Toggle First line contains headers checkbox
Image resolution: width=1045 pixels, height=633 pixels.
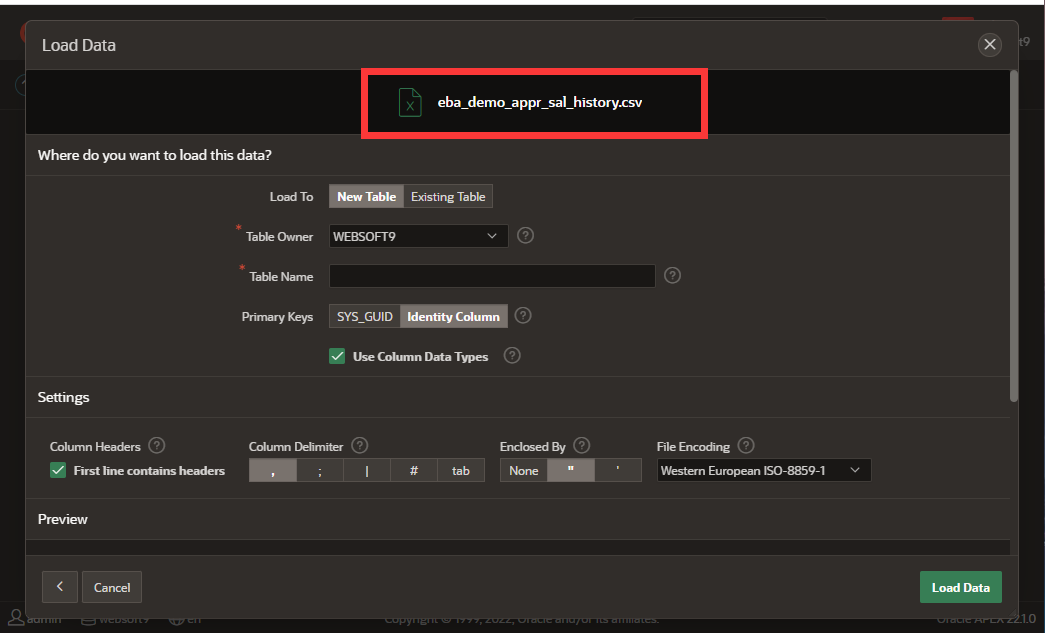click(58, 470)
